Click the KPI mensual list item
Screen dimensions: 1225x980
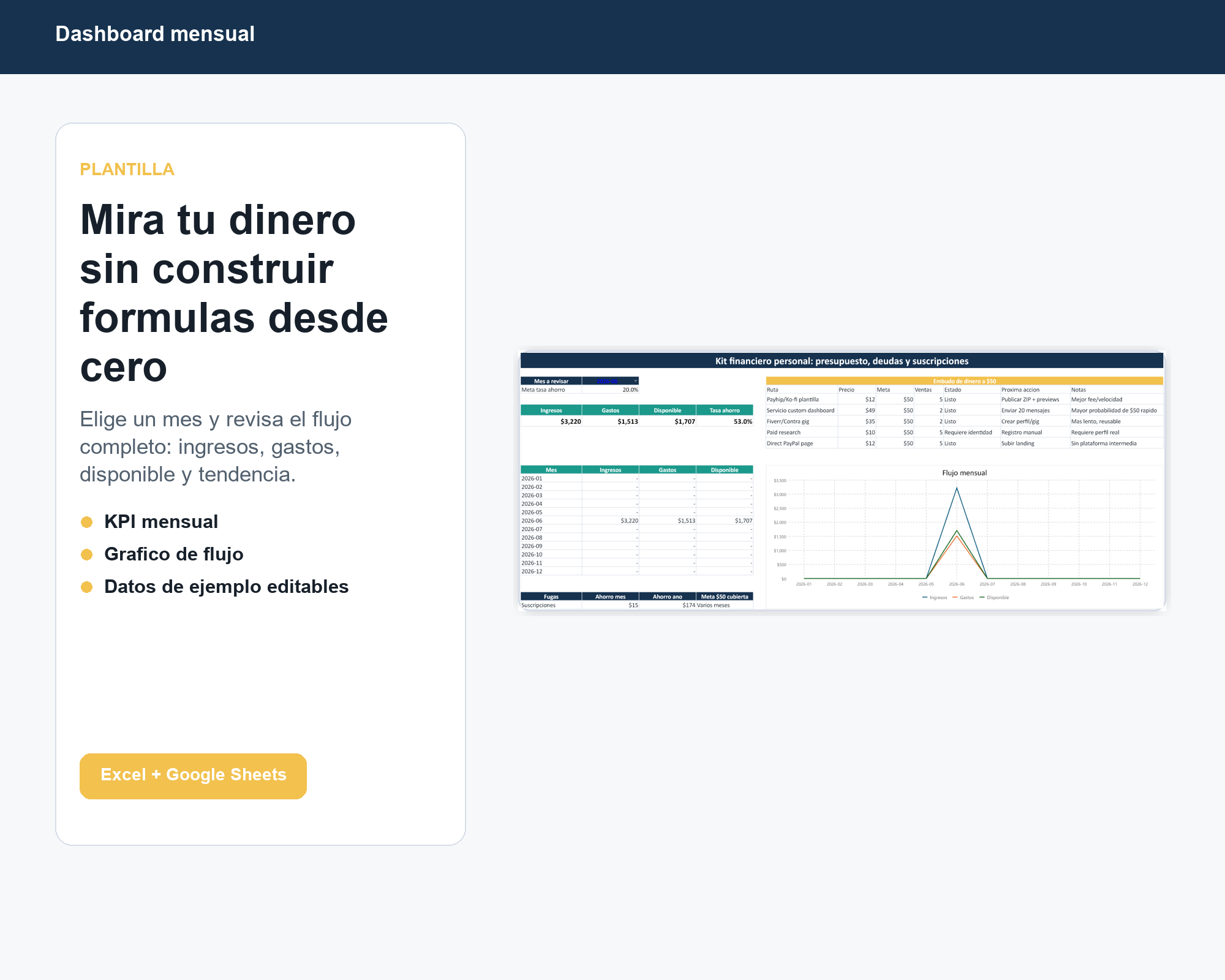(161, 522)
